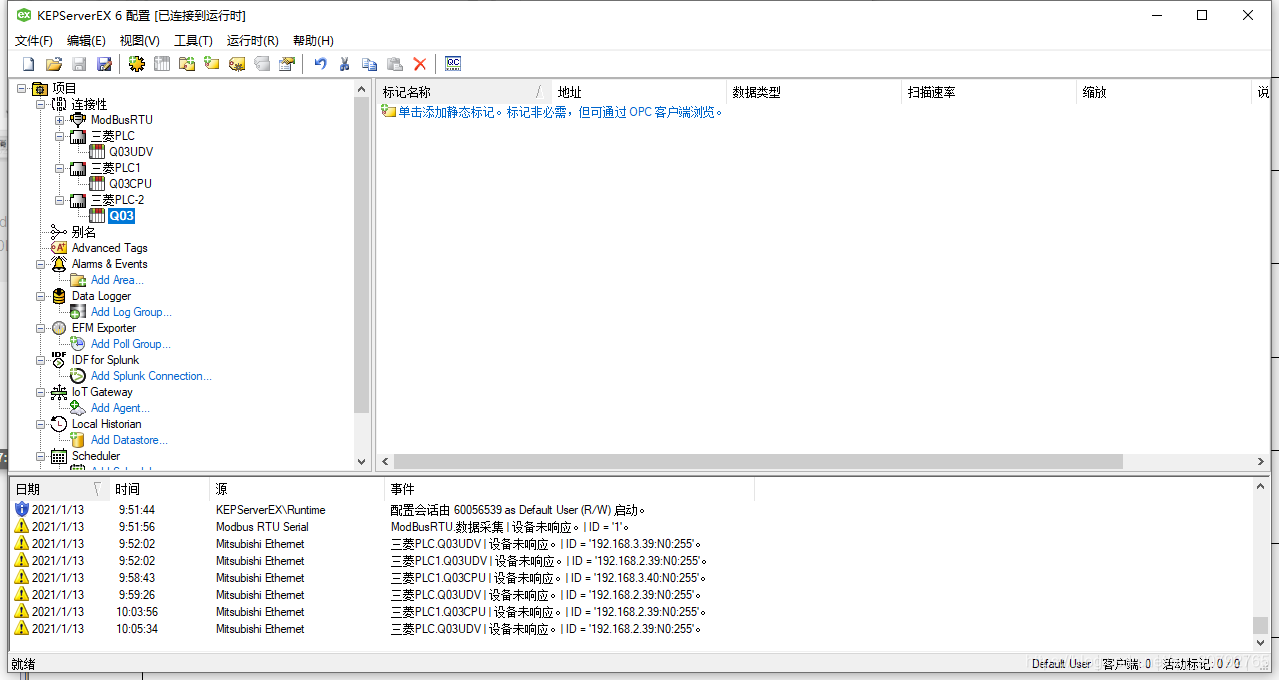Click the Bulk Tag Creation toolbar icon
Screen dimensions: 1279x680
point(237,64)
